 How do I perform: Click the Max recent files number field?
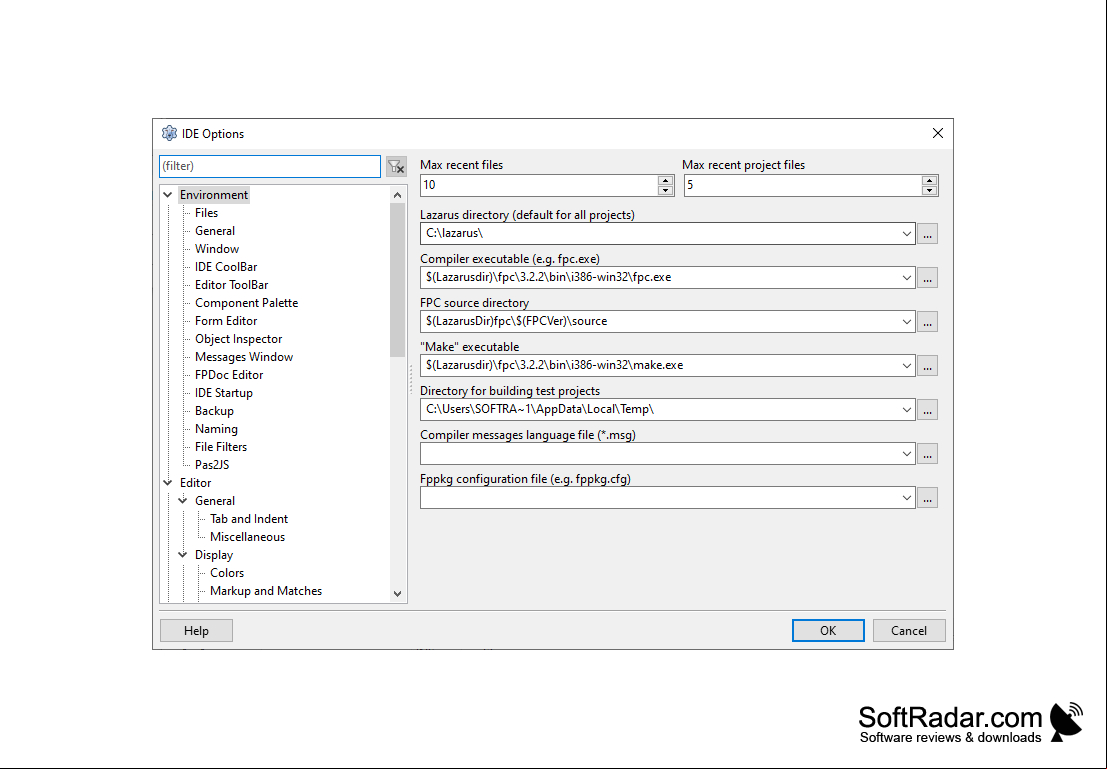coord(539,185)
